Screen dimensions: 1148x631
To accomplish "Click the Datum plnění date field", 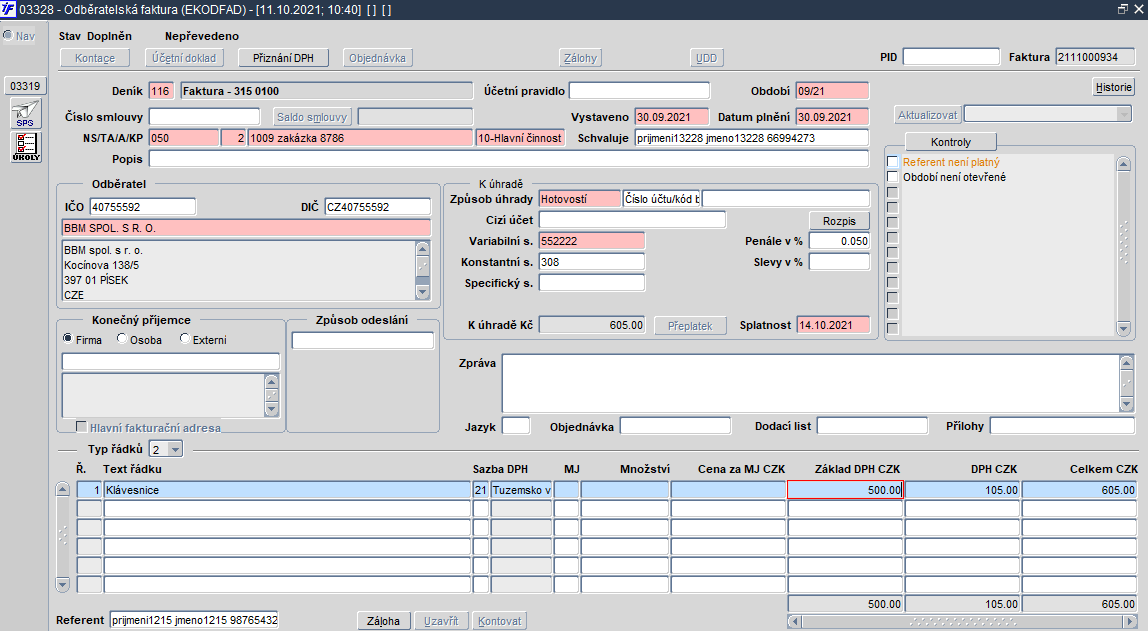I will pos(832,116).
